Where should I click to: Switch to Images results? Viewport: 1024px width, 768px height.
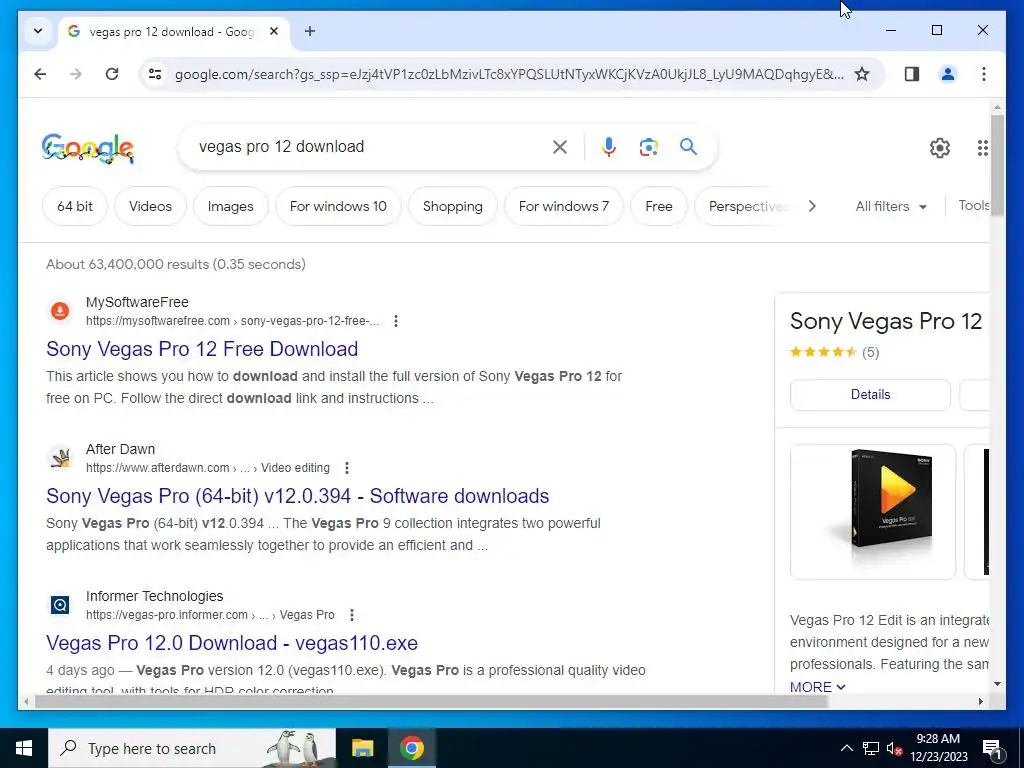coord(231,206)
